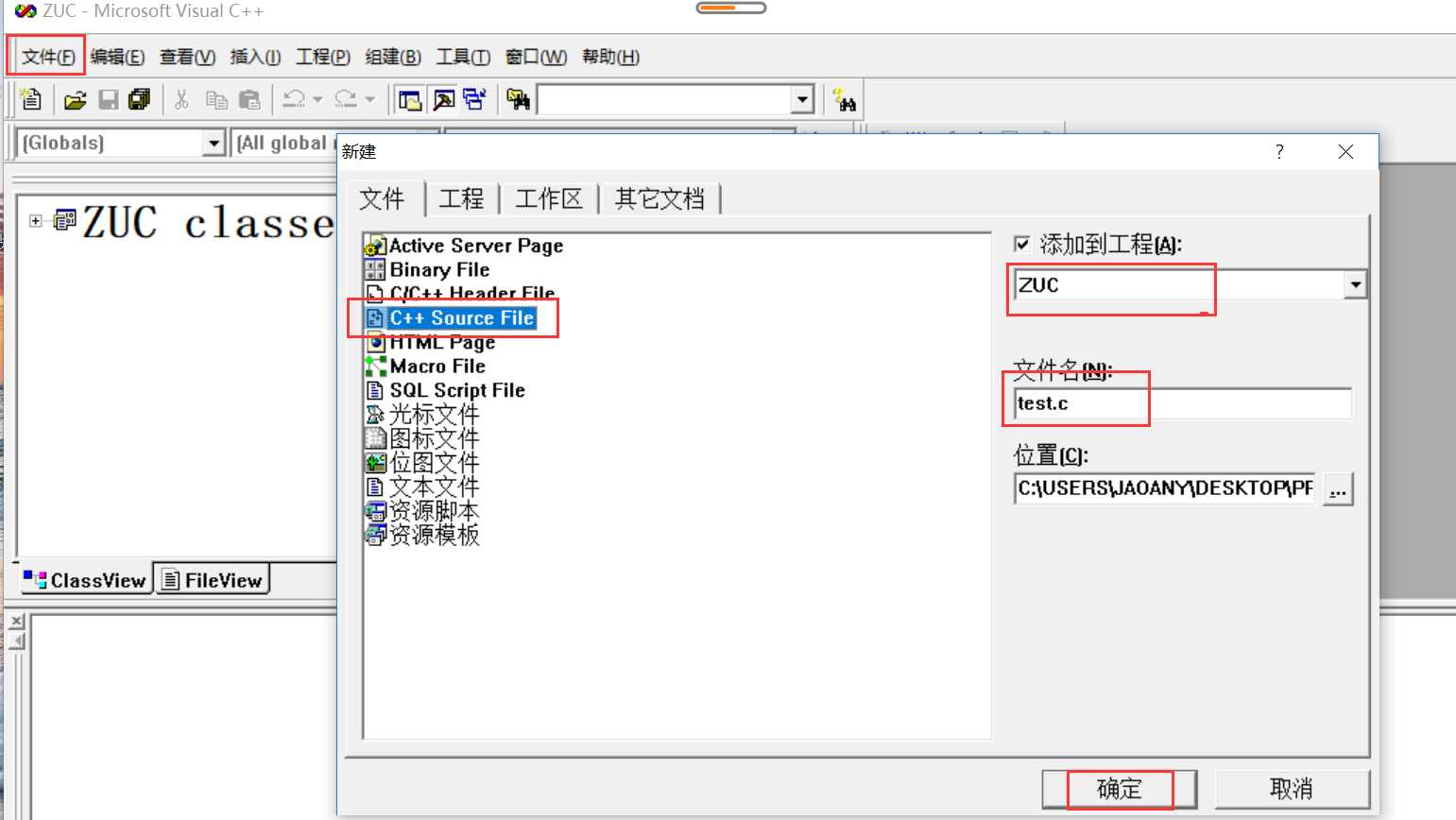Click the Save All toolbar icon
The image size is (1456, 820).
(x=140, y=100)
